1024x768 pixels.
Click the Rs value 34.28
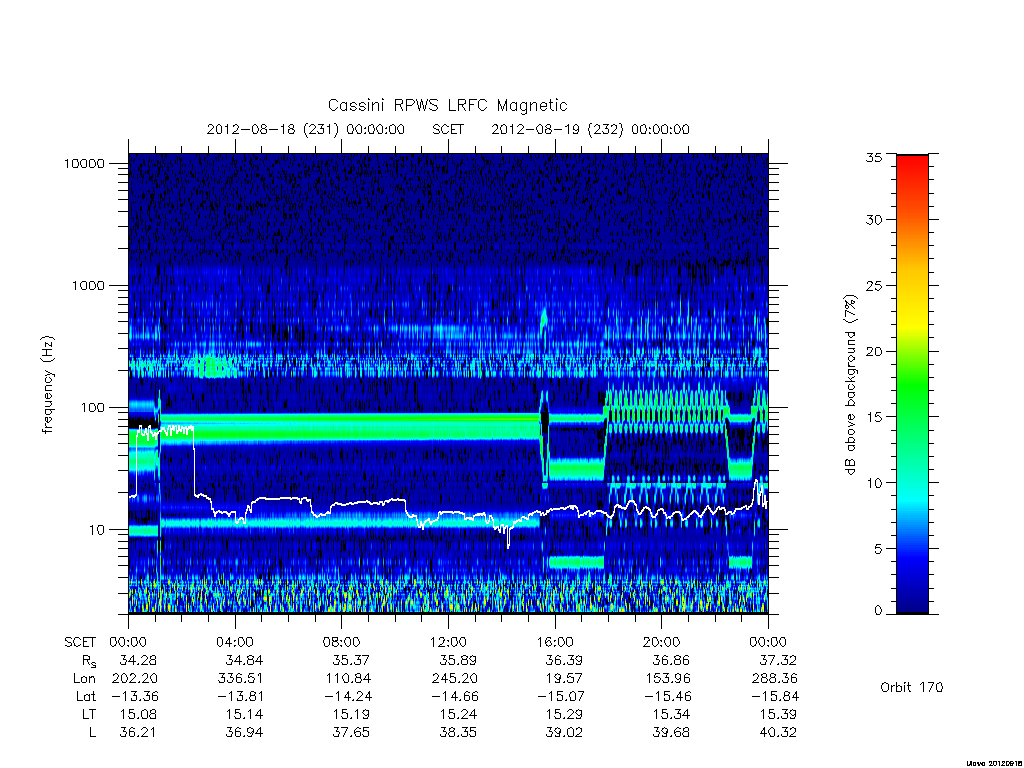click(138, 660)
